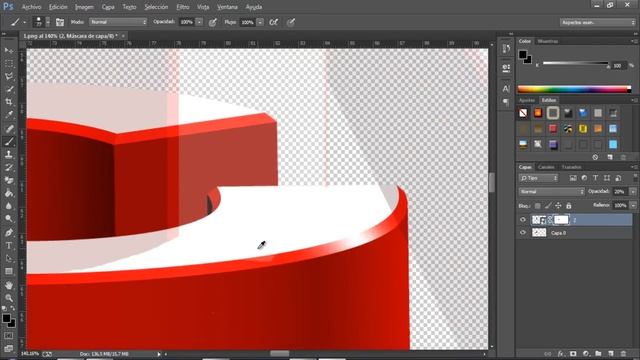This screenshot has height=360, width=640.
Task: Select the Magic Wand tool
Action: (9, 89)
